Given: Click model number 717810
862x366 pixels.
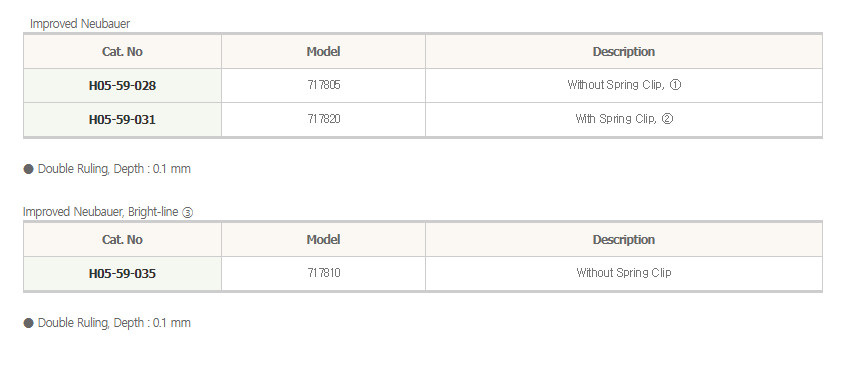Looking at the screenshot, I should tap(324, 273).
